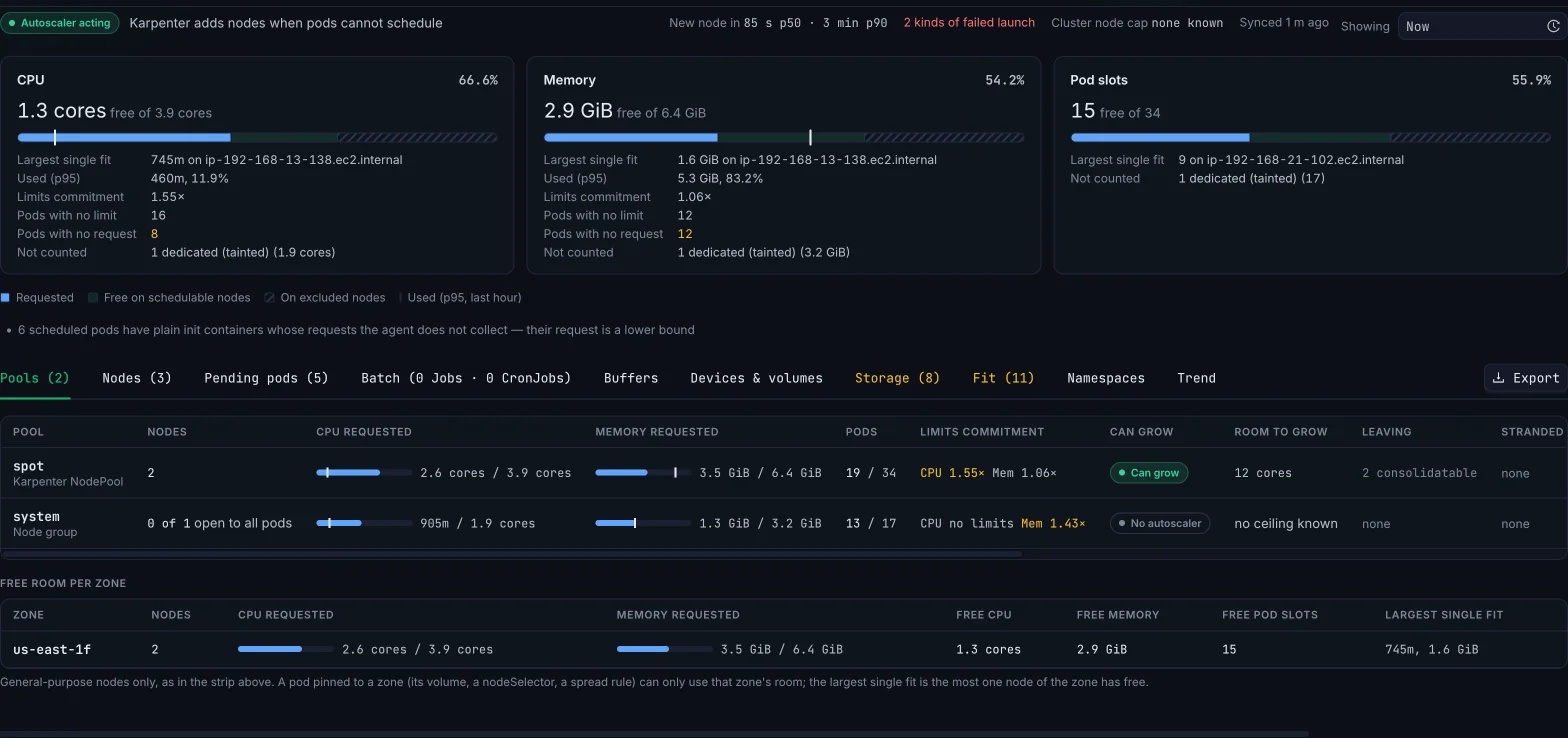Viewport: 1568px width, 738px height.
Task: Click the Autoscaler acting status badge
Action: pyautogui.click(x=60, y=23)
